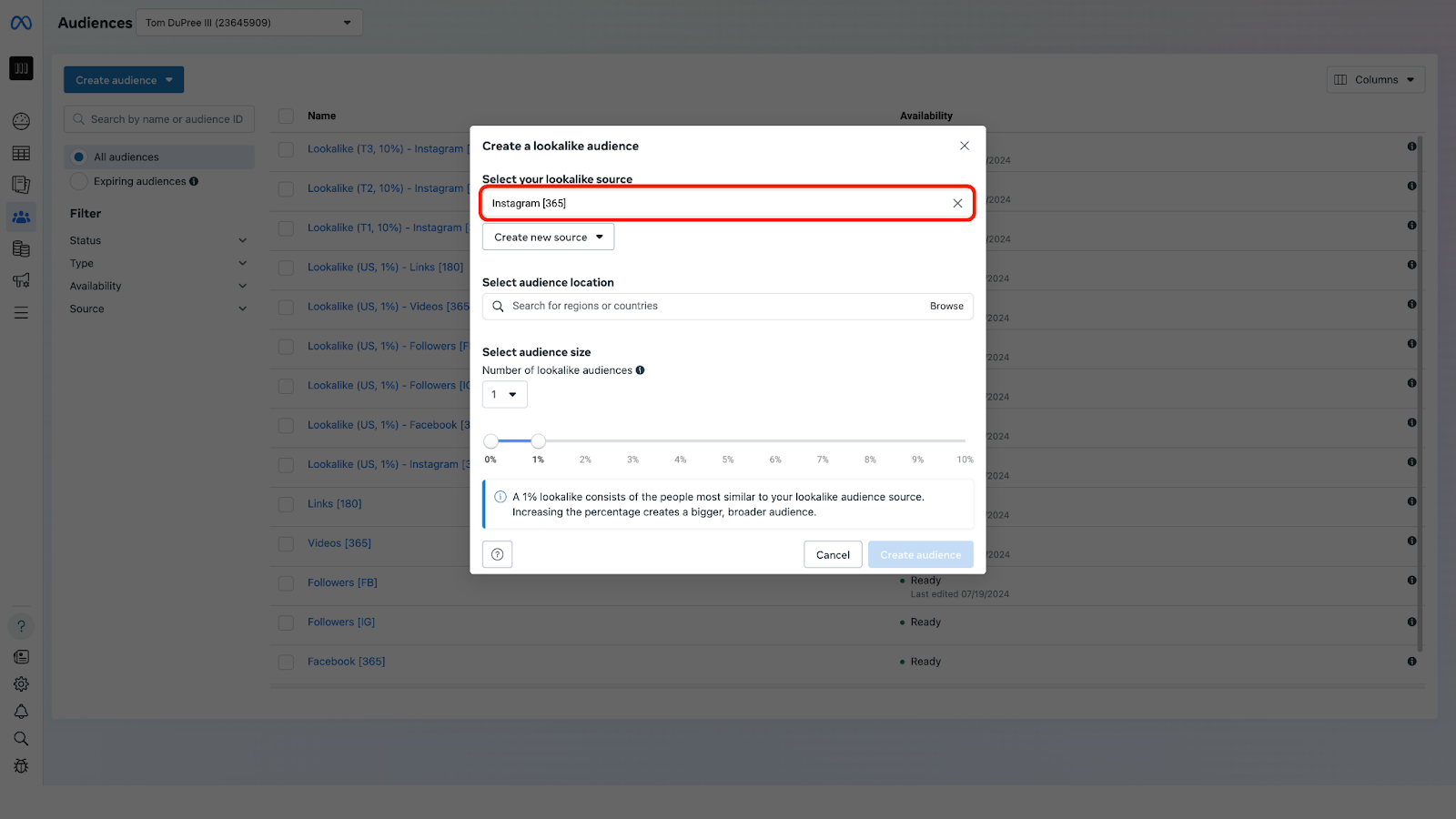Click the Create audience button in dialog

coord(920,554)
